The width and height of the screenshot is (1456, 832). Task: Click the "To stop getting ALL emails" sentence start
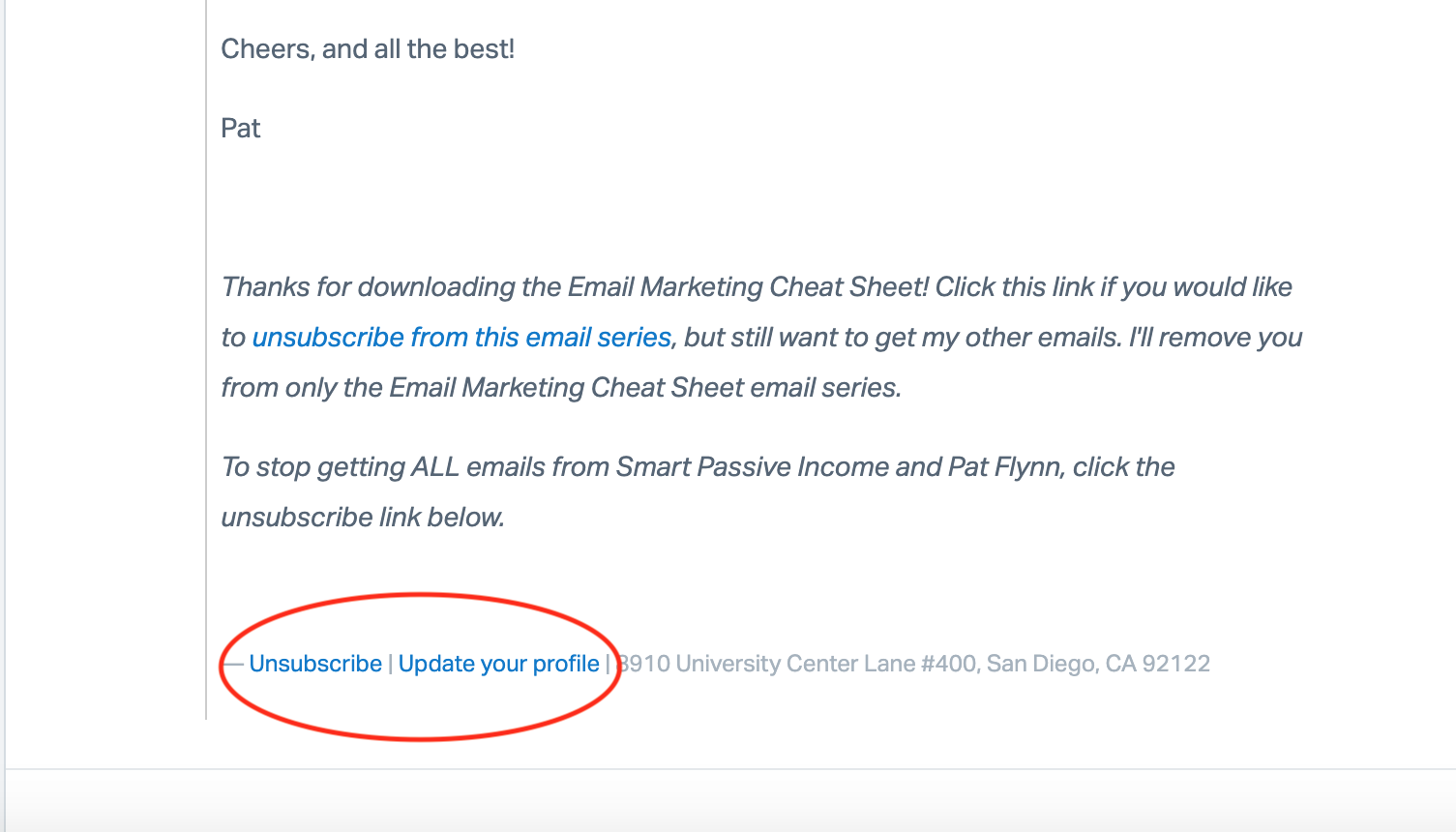[341, 466]
